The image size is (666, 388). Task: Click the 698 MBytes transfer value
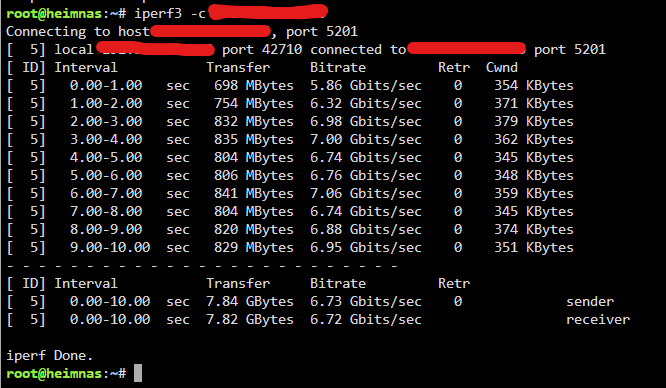click(254, 85)
